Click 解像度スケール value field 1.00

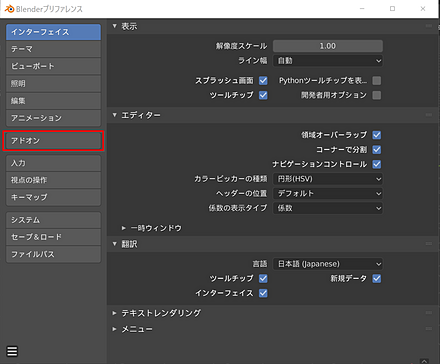tap(328, 46)
